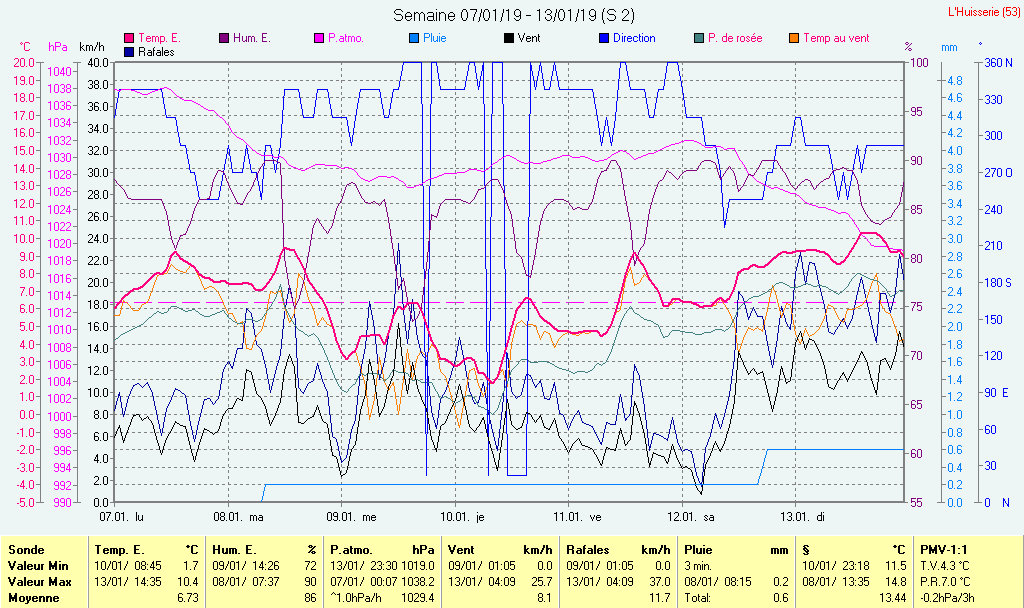Click the teal P. de rosée swatch
The height and width of the screenshot is (608, 1024).
point(699,38)
